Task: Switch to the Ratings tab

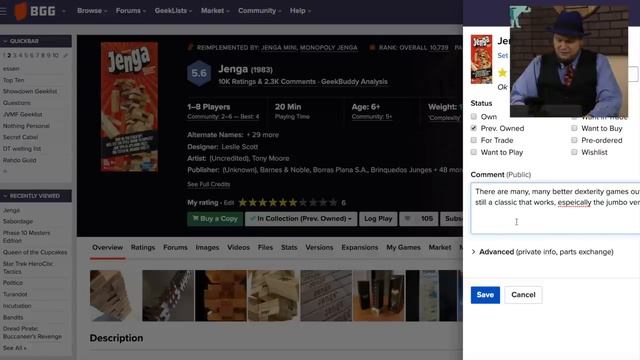Action: (x=143, y=247)
